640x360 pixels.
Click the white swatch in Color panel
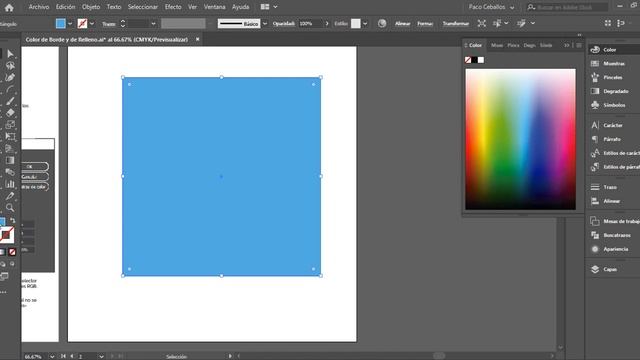[x=481, y=60]
